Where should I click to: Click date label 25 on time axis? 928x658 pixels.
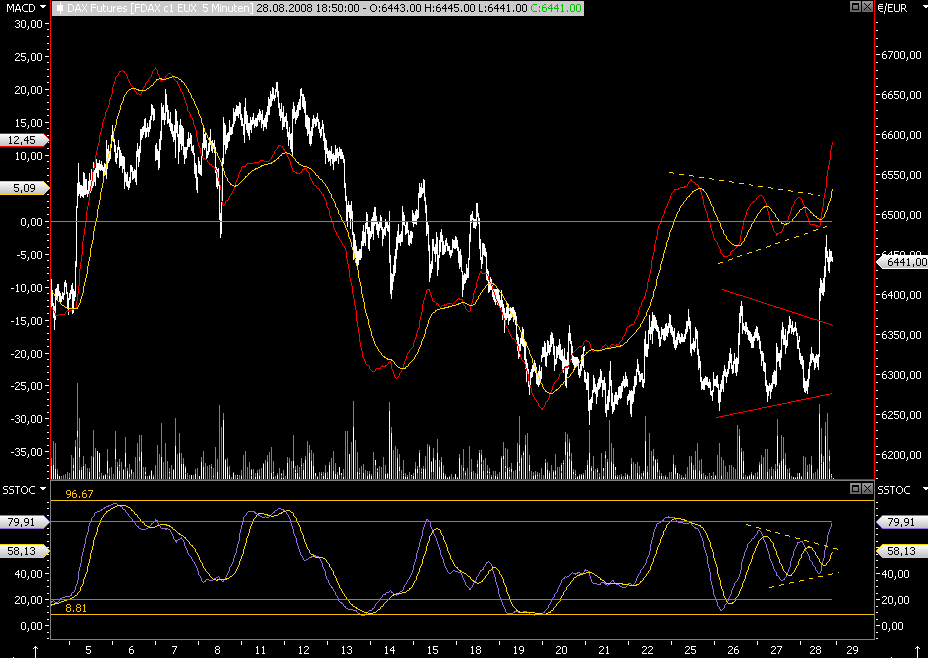coord(690,650)
